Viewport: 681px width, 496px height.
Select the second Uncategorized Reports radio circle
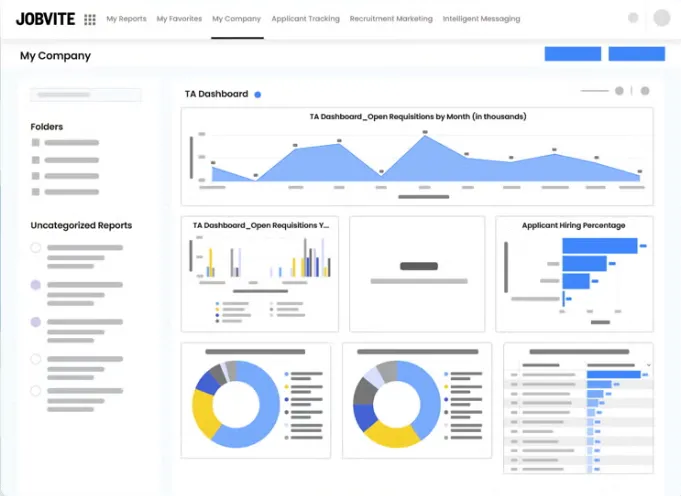(x=36, y=285)
